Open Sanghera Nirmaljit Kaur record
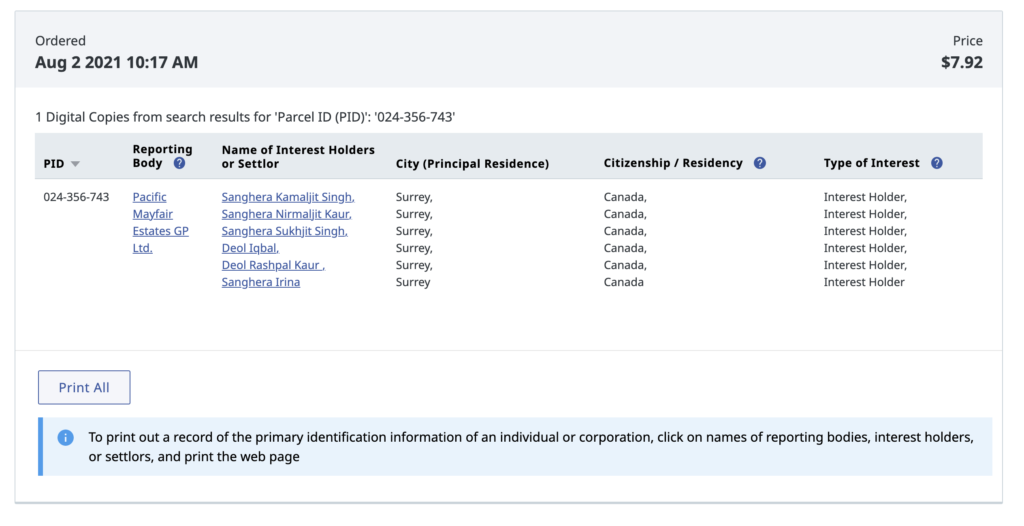The width and height of the screenshot is (1024, 526). click(287, 214)
